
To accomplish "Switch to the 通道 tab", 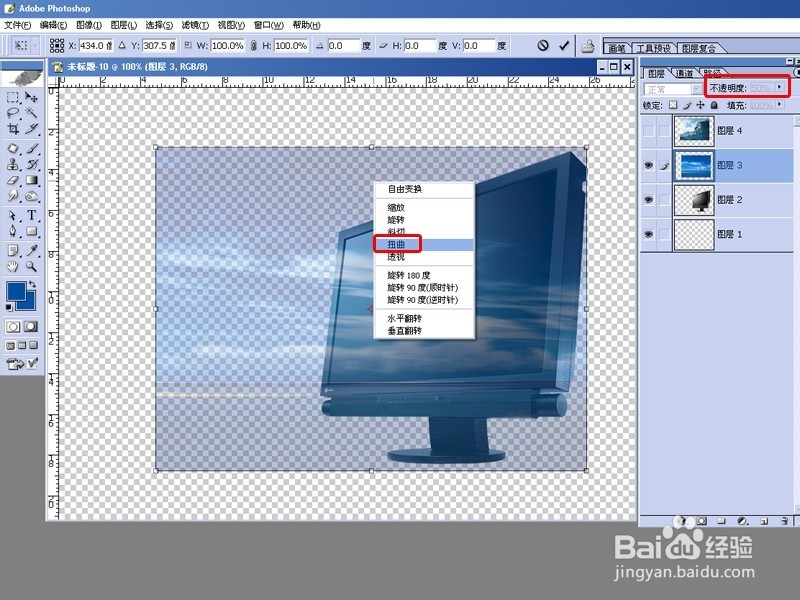I will (x=685, y=72).
